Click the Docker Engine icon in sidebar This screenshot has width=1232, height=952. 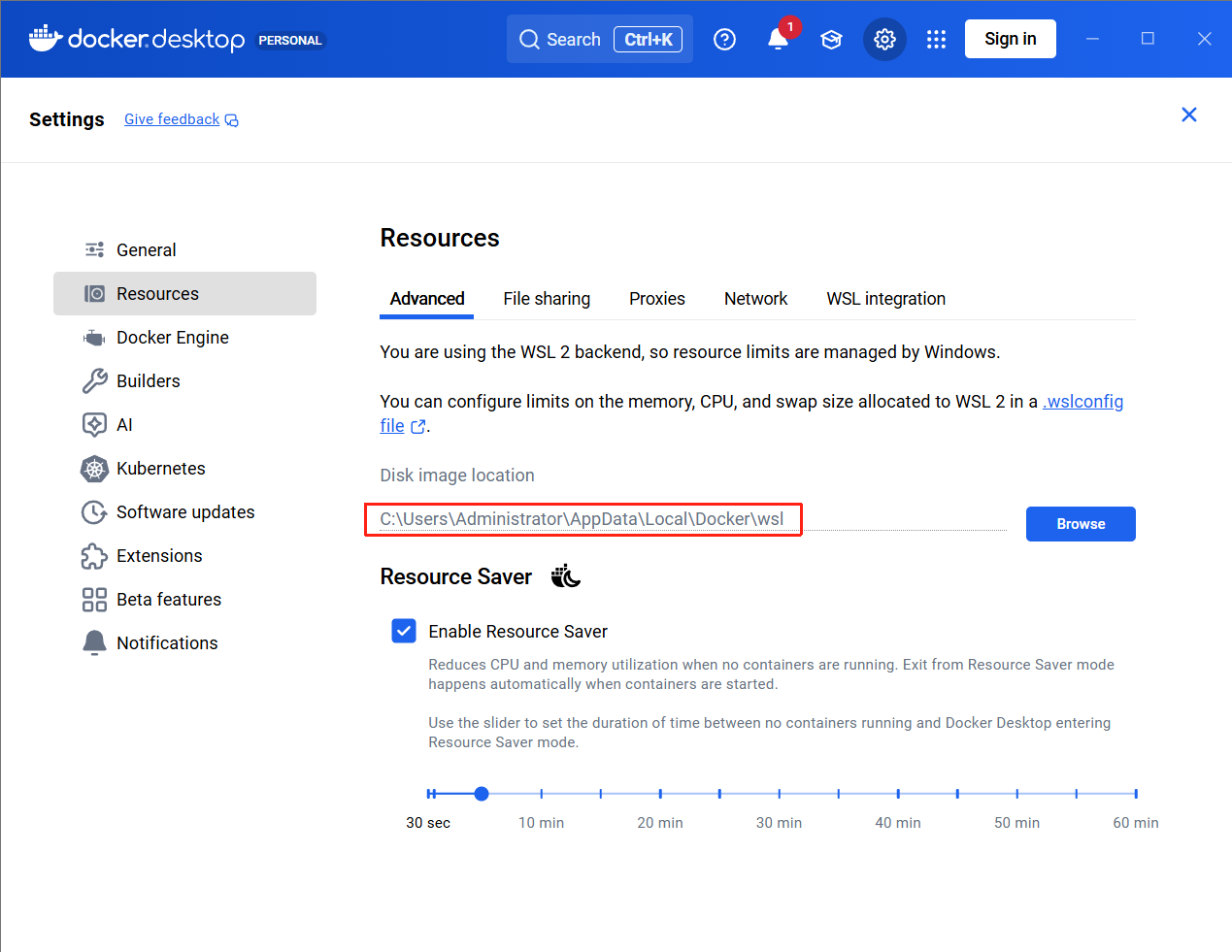[94, 337]
